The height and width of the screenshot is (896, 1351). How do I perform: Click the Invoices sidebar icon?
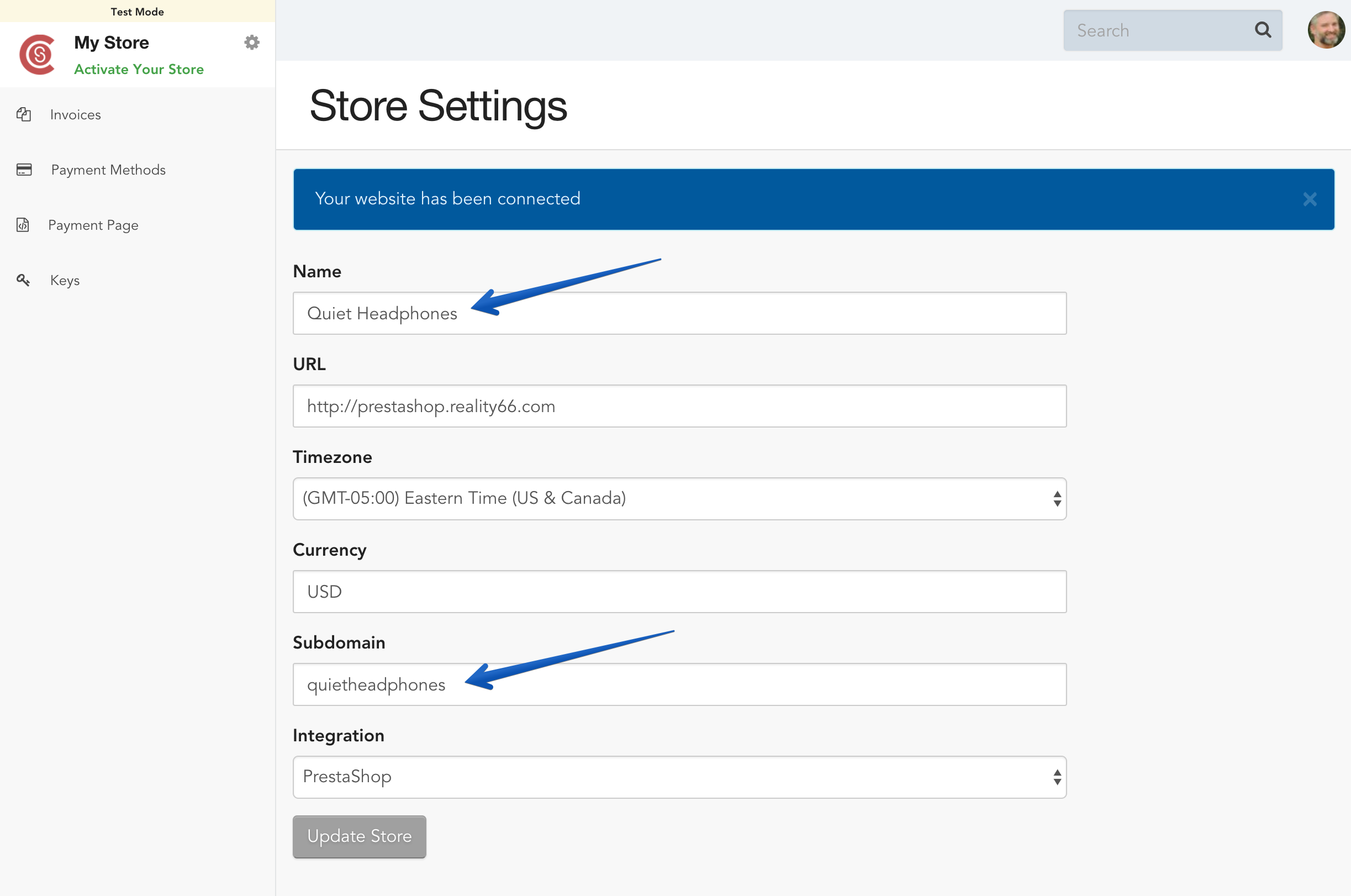point(23,114)
